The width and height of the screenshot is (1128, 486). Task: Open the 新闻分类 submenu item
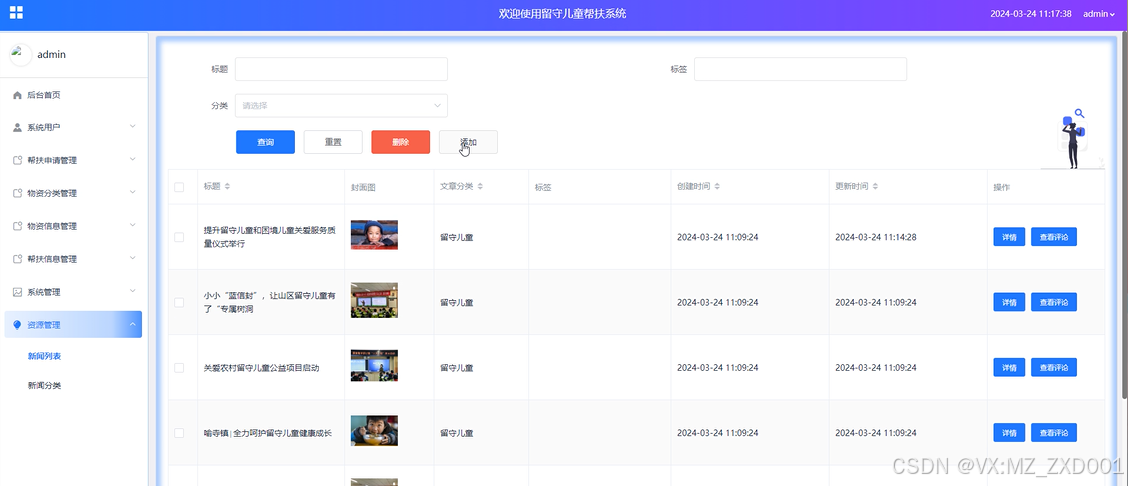pos(44,385)
